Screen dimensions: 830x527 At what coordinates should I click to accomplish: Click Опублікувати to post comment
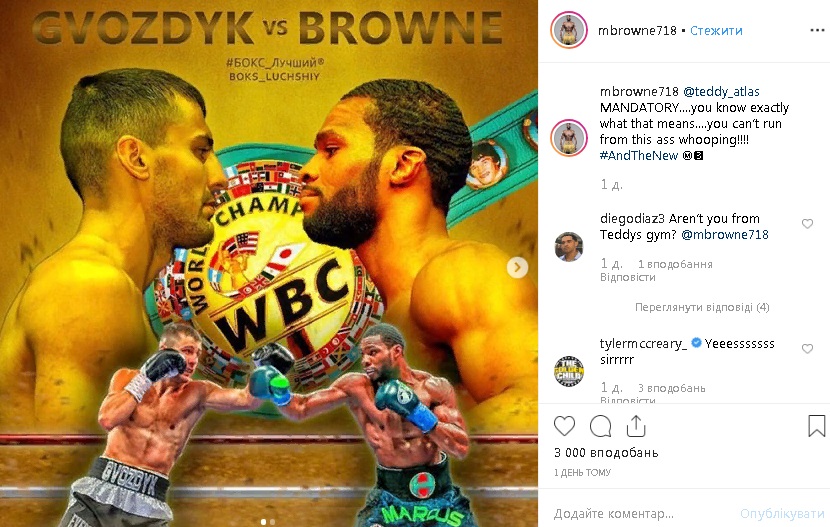point(782,513)
